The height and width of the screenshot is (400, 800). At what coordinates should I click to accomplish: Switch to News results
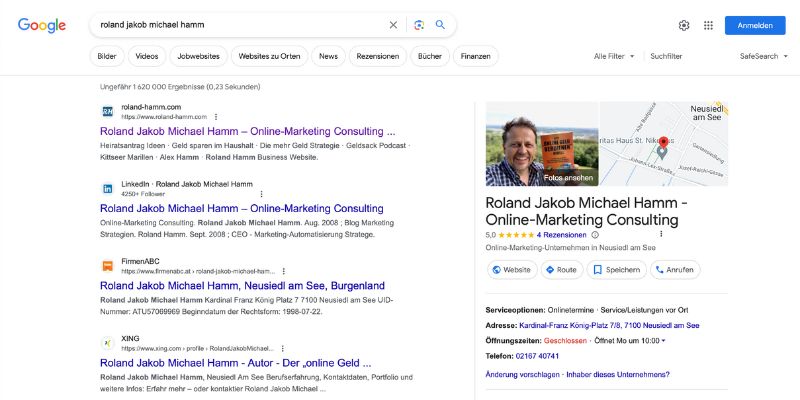point(329,56)
